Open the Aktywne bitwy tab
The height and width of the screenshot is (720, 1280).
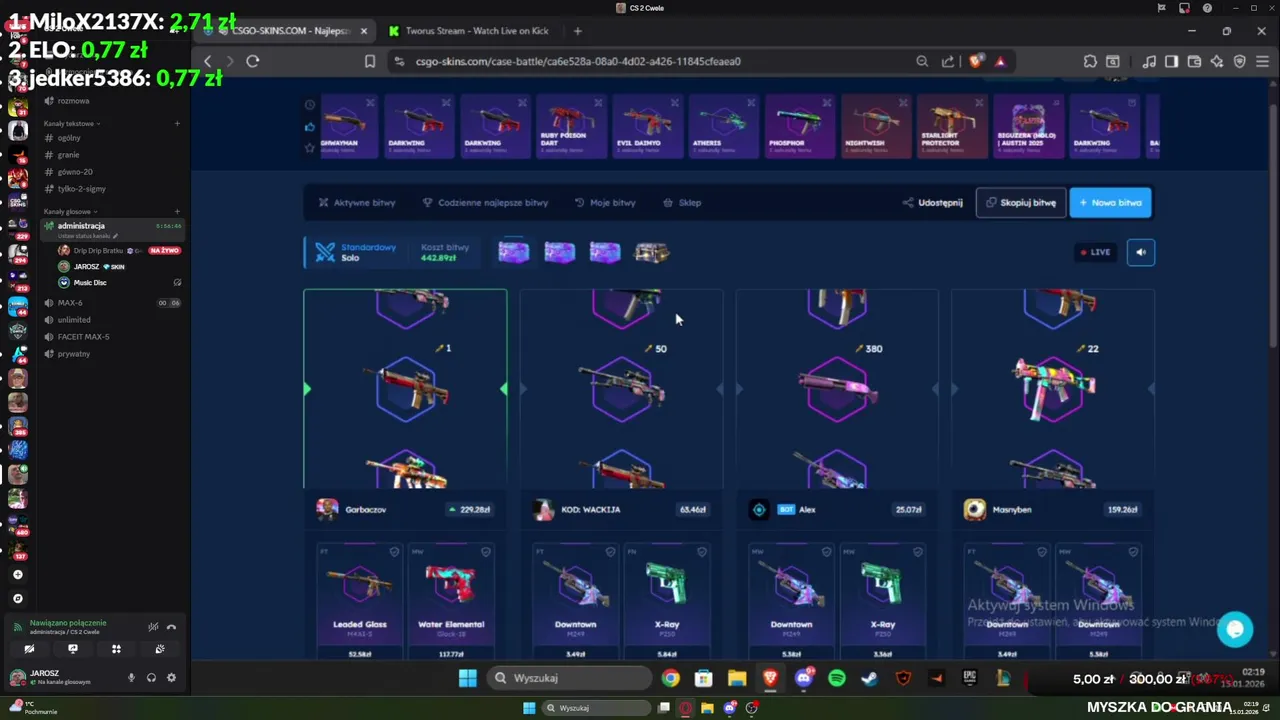coord(357,202)
